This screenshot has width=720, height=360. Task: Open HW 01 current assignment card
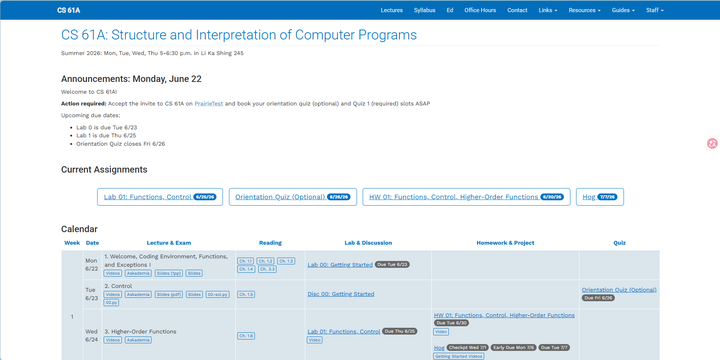466,197
